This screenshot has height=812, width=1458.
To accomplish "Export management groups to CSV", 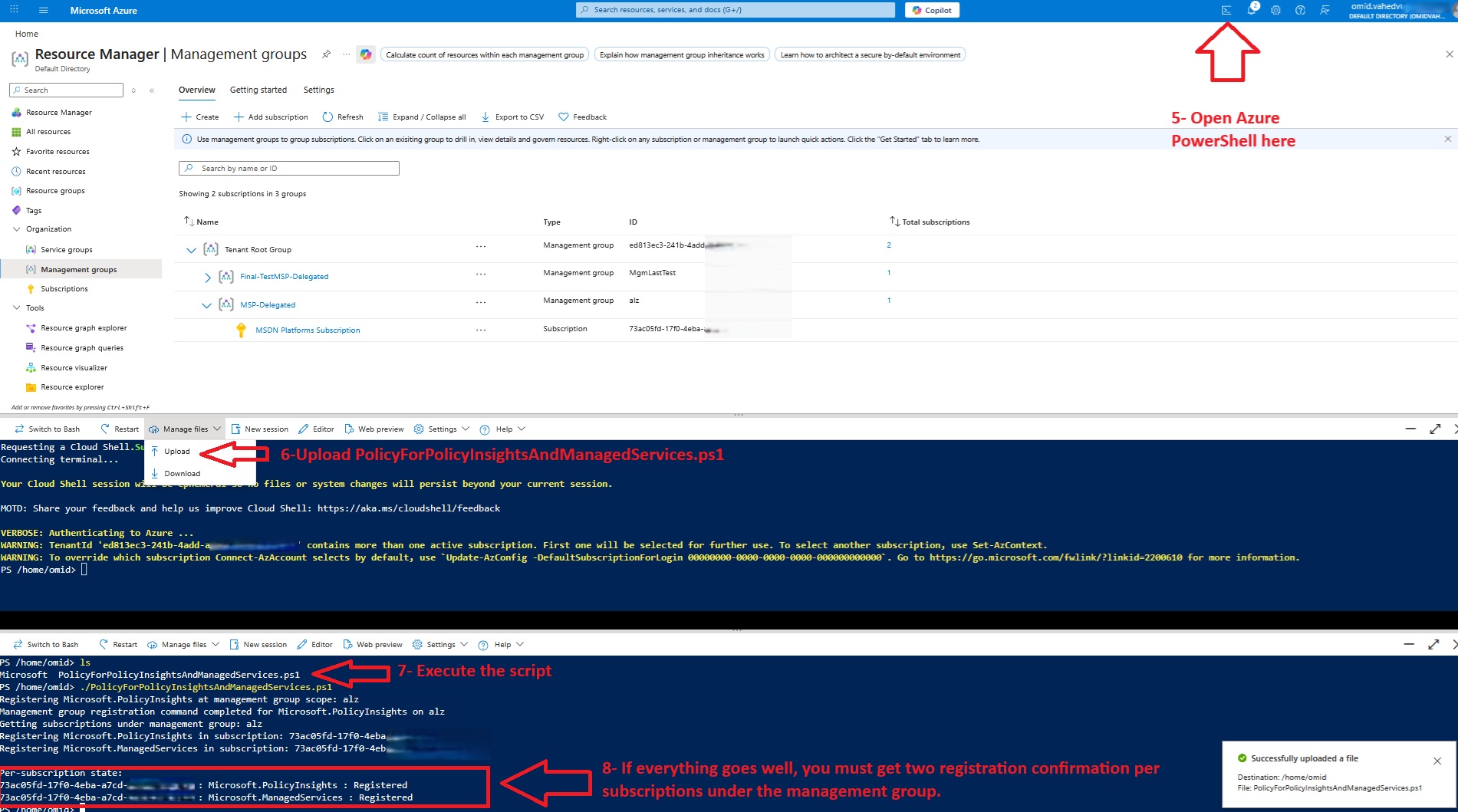I will pyautogui.click(x=512, y=117).
